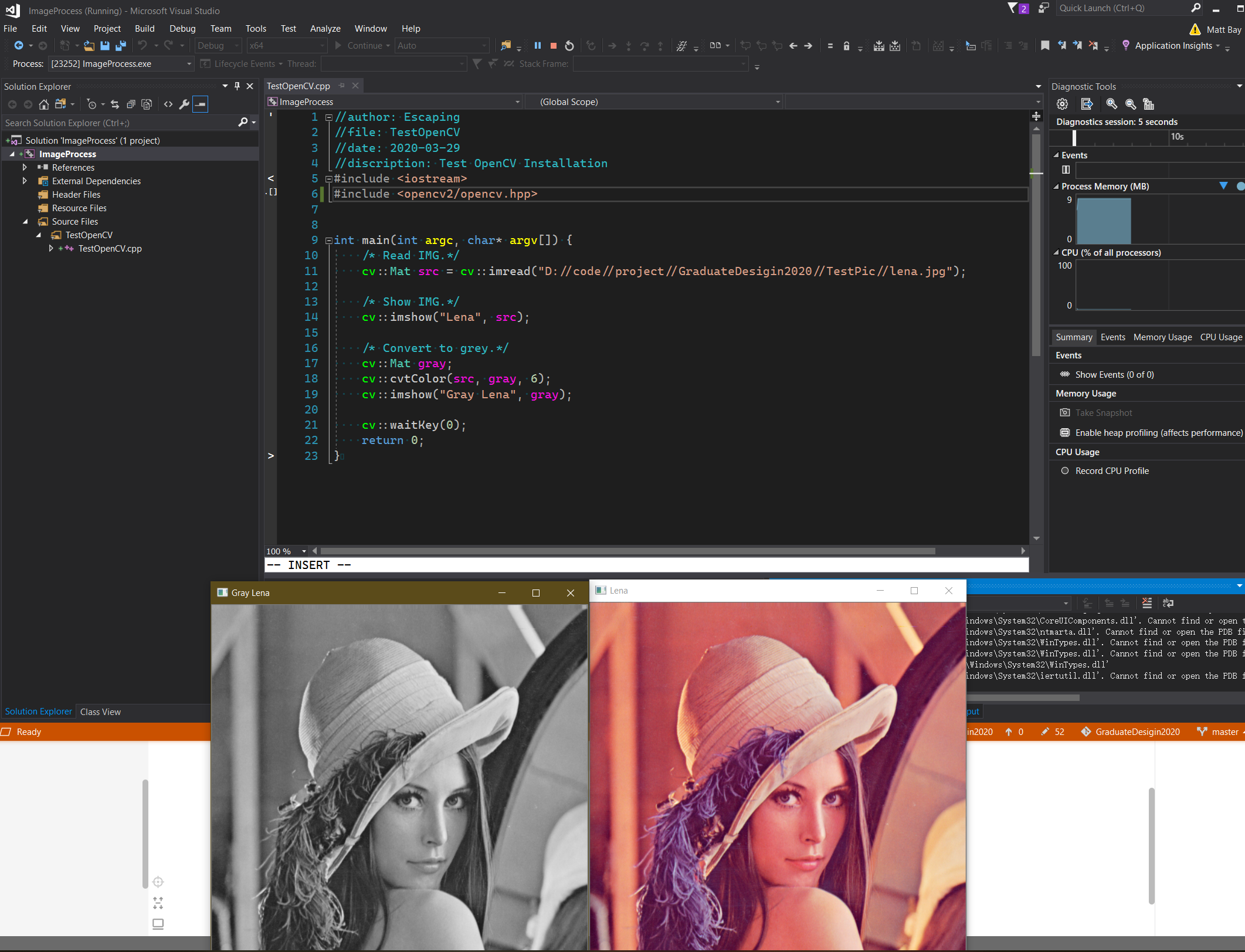Open Diagnostic Tools settings gear
Image resolution: width=1245 pixels, height=952 pixels.
[x=1062, y=104]
